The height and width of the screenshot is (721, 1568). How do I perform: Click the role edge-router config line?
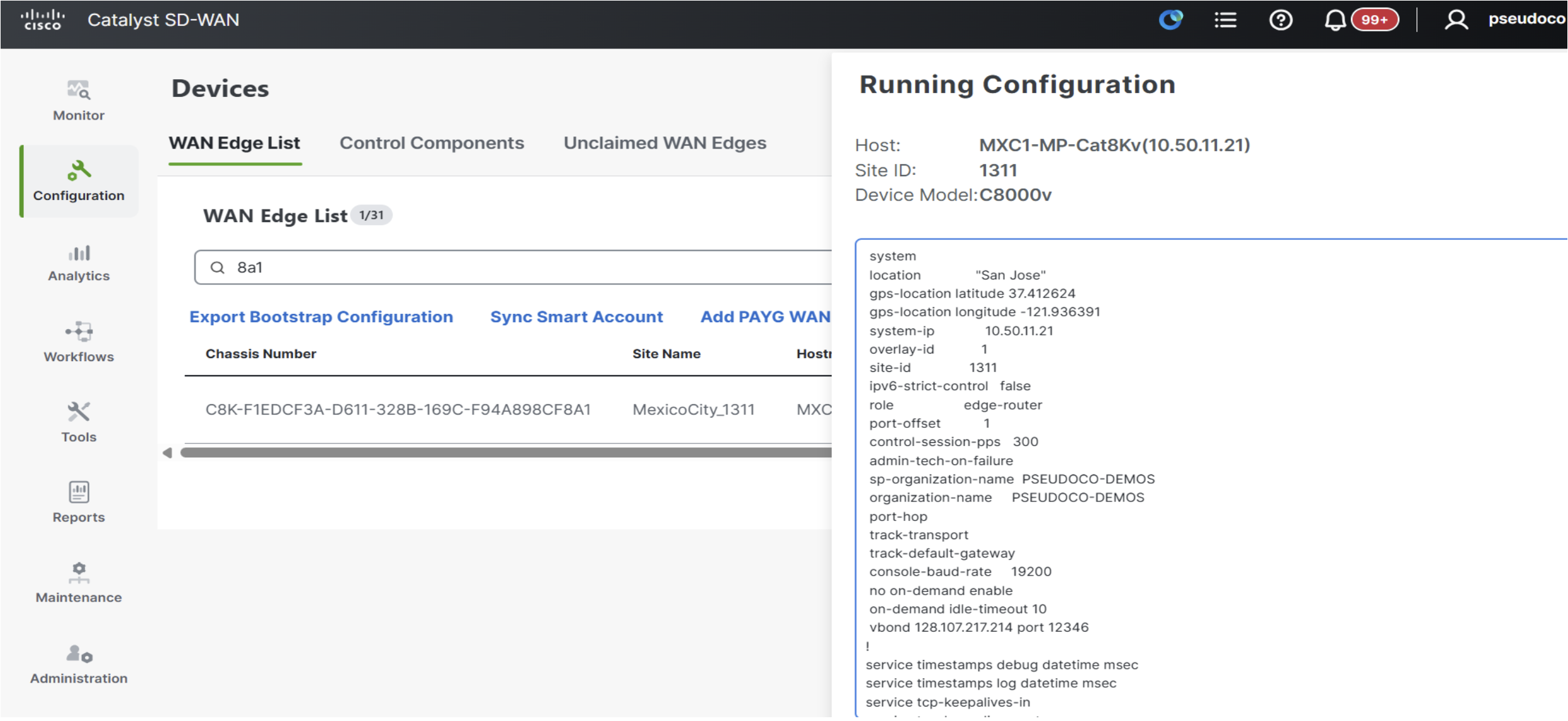(x=955, y=405)
